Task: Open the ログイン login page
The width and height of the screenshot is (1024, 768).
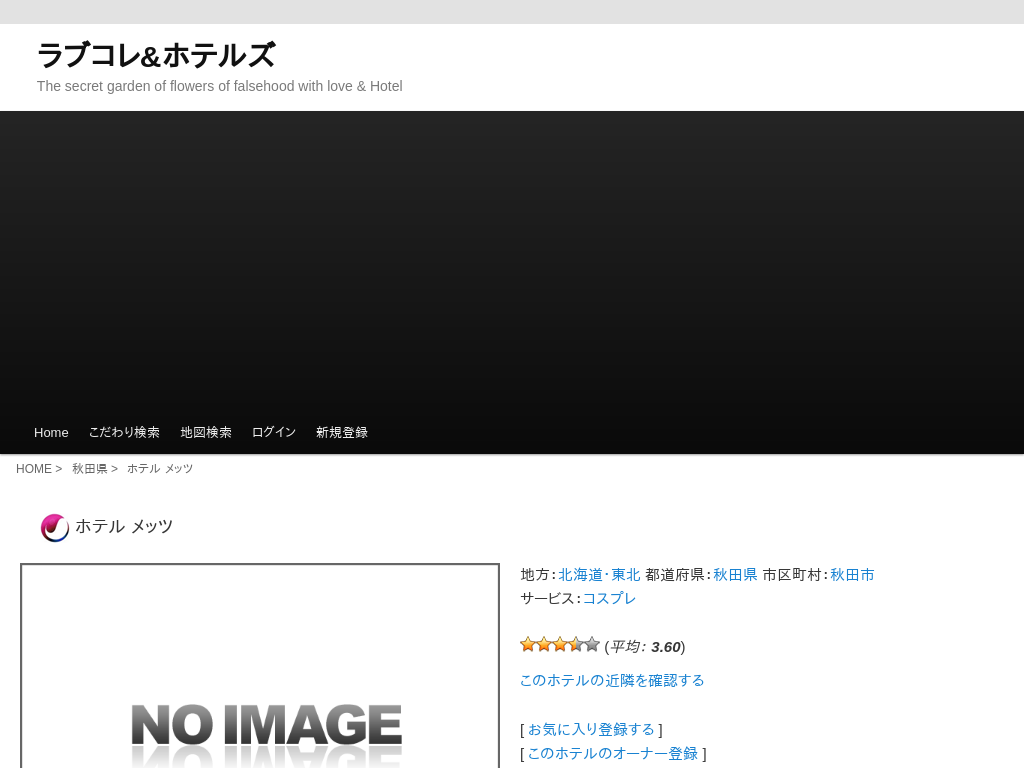Action: (274, 432)
